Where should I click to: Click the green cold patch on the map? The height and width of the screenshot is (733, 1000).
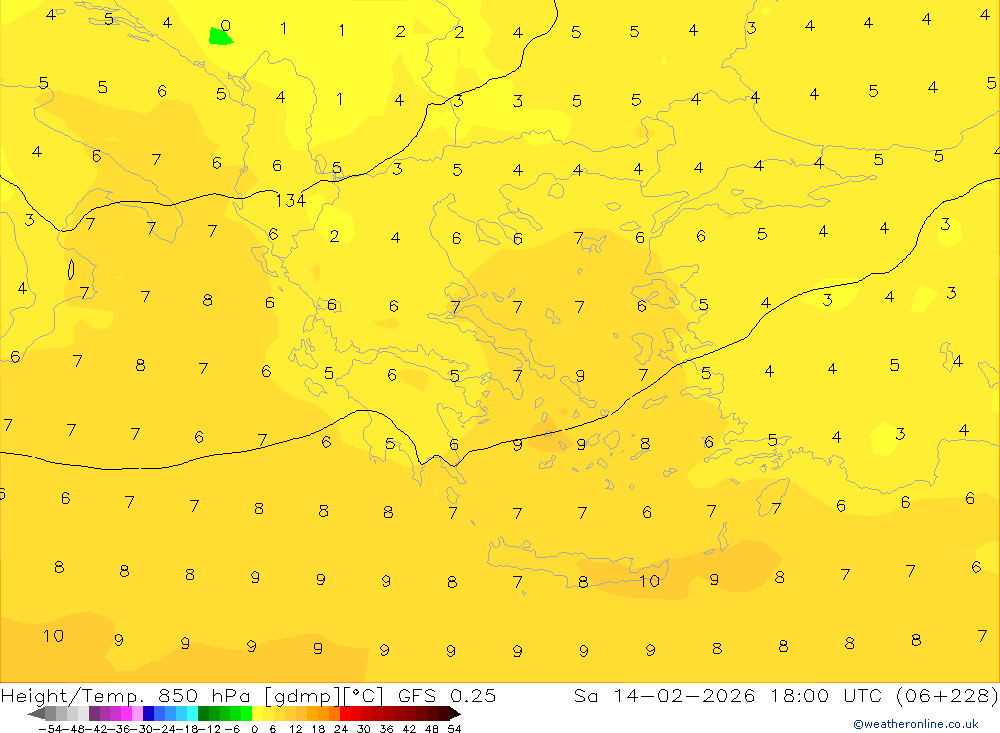[220, 36]
